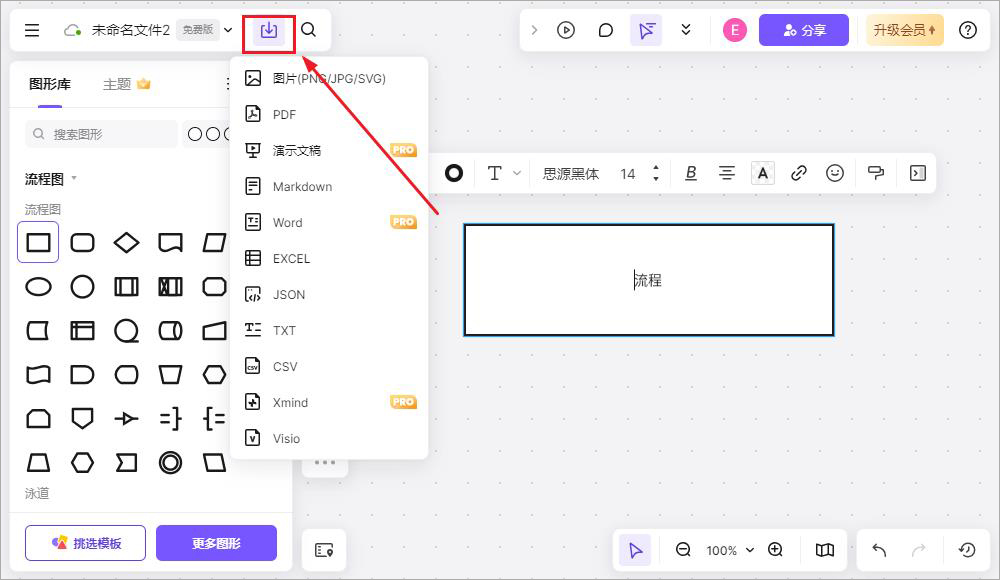Screen dimensions: 1000x580
Task: Insert emoji using the smiley icon
Action: 835,173
